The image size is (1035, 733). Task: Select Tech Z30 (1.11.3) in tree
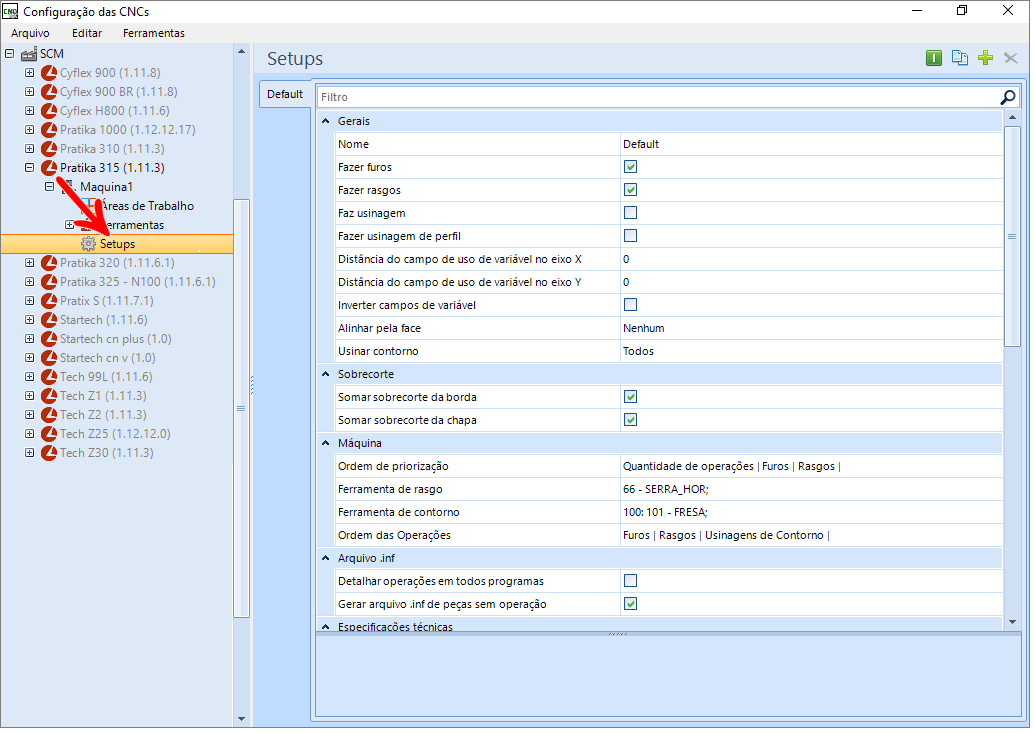(107, 454)
